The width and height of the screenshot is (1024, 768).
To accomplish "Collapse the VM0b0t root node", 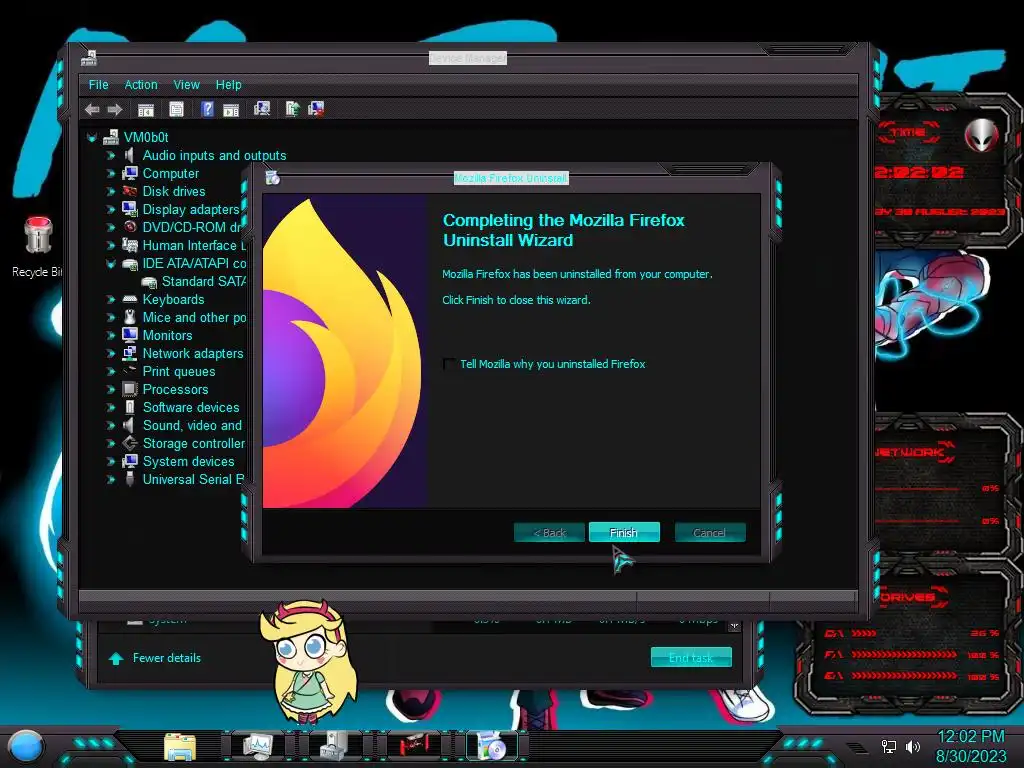I will (92, 137).
